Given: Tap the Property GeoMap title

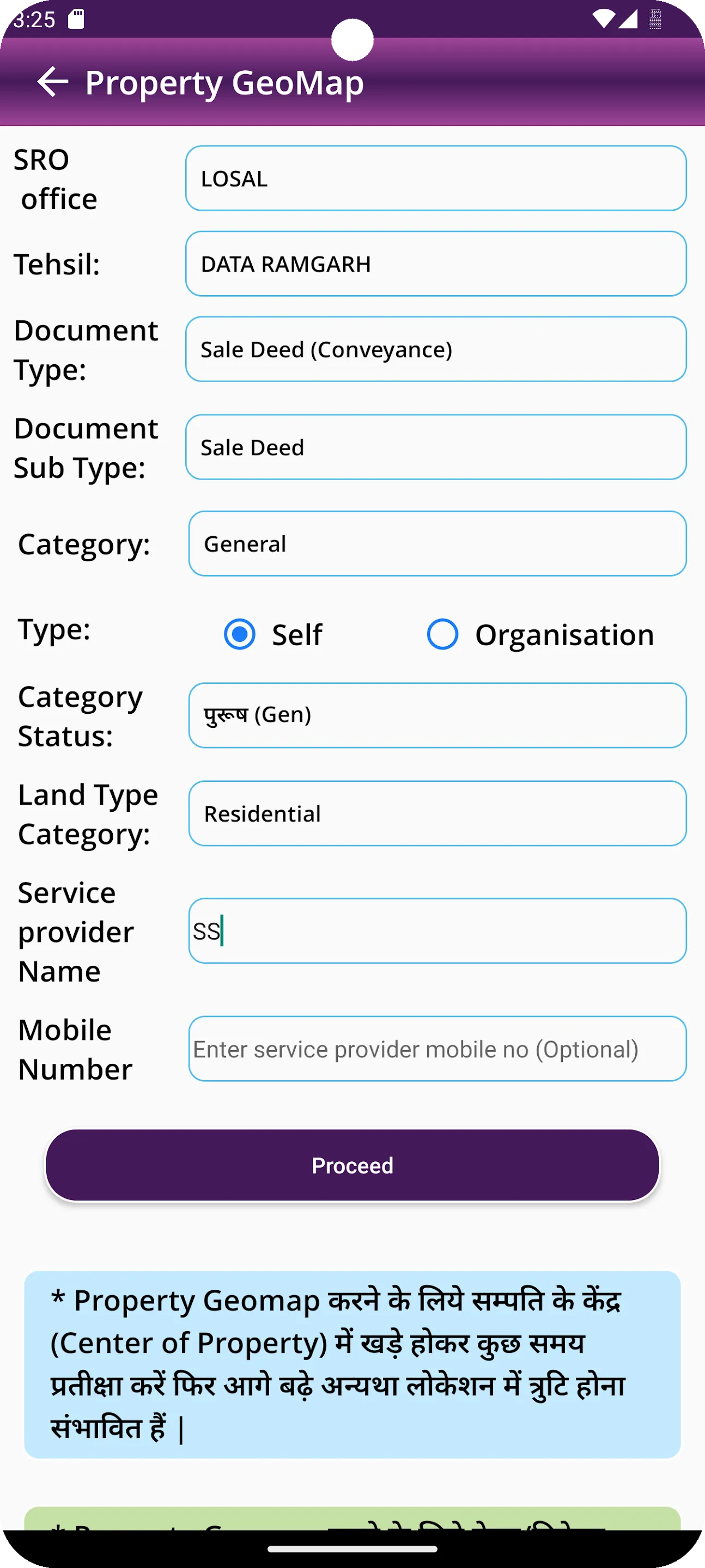Looking at the screenshot, I should (224, 83).
